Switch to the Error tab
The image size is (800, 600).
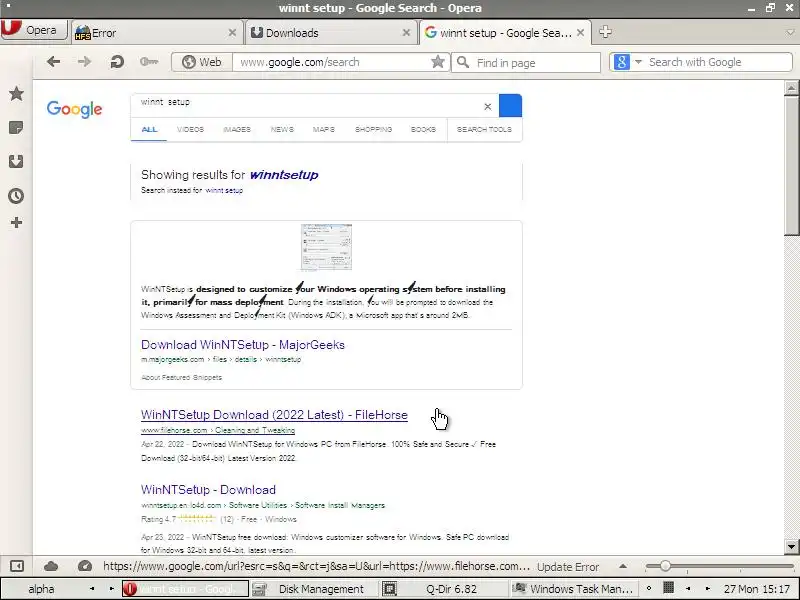156,33
